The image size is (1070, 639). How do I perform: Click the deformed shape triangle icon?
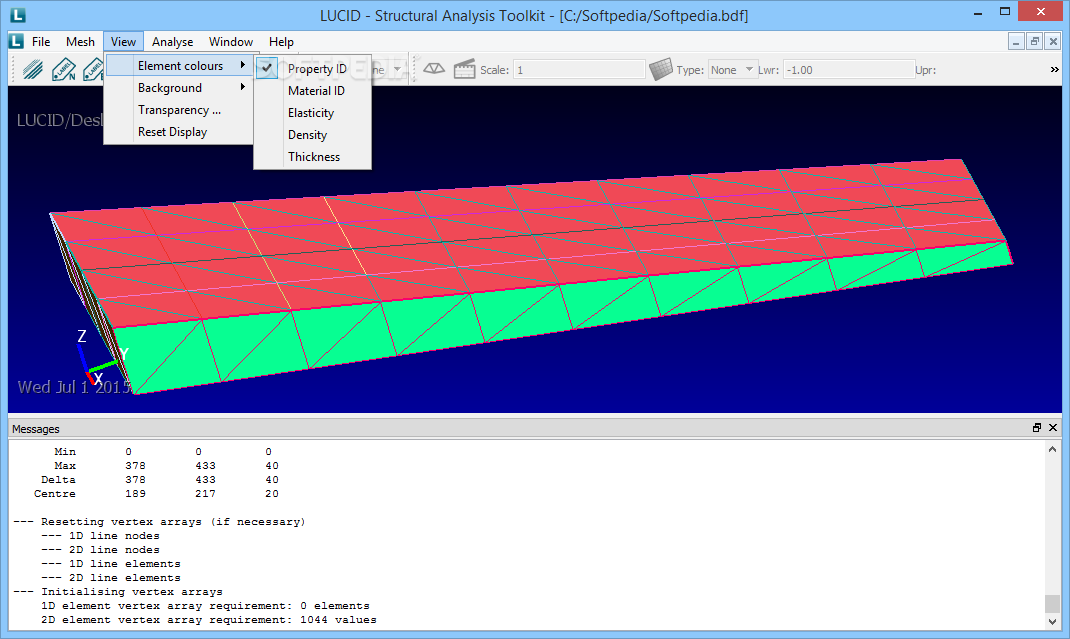(x=434, y=69)
